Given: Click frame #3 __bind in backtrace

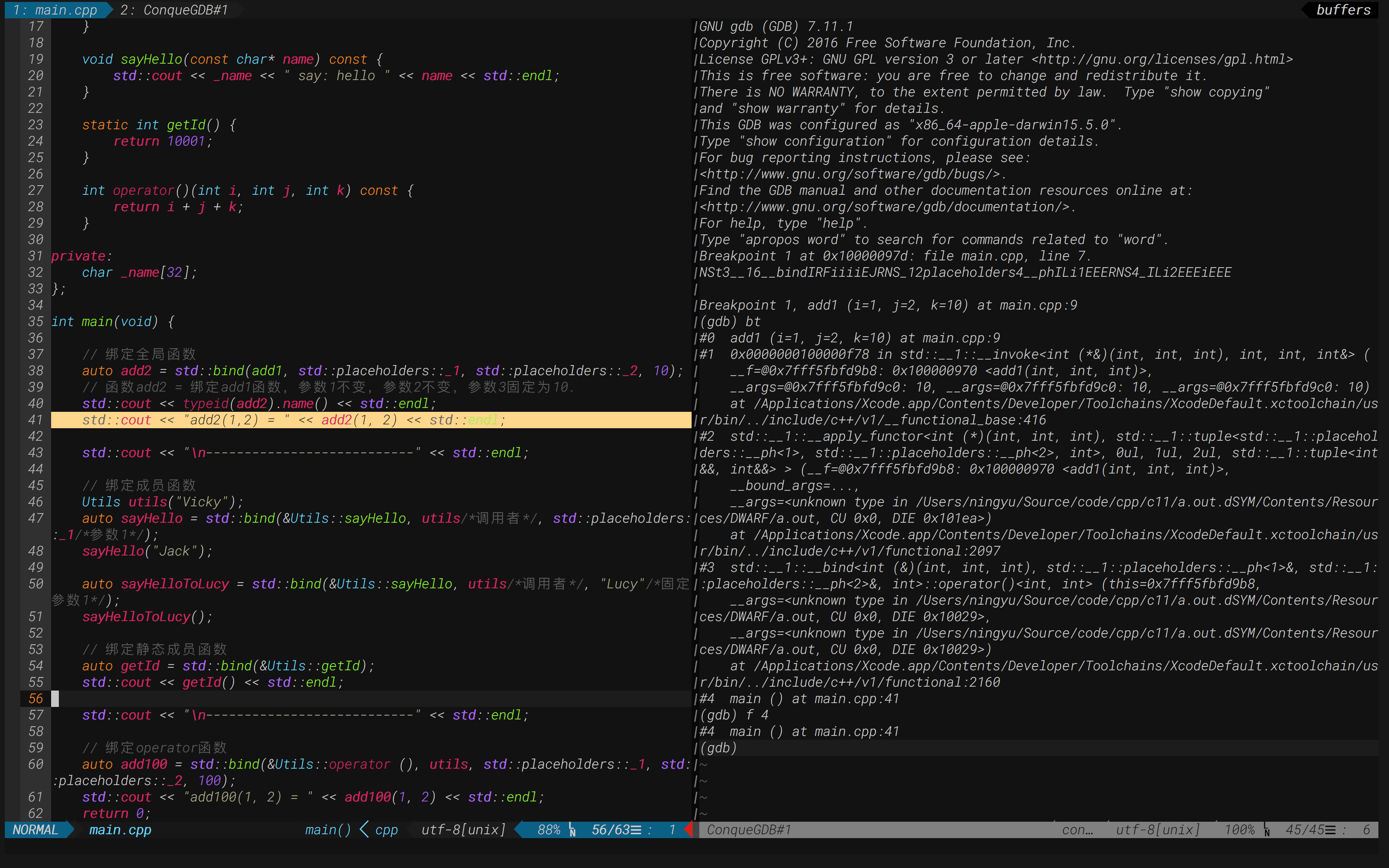Looking at the screenshot, I should click(x=1039, y=568).
